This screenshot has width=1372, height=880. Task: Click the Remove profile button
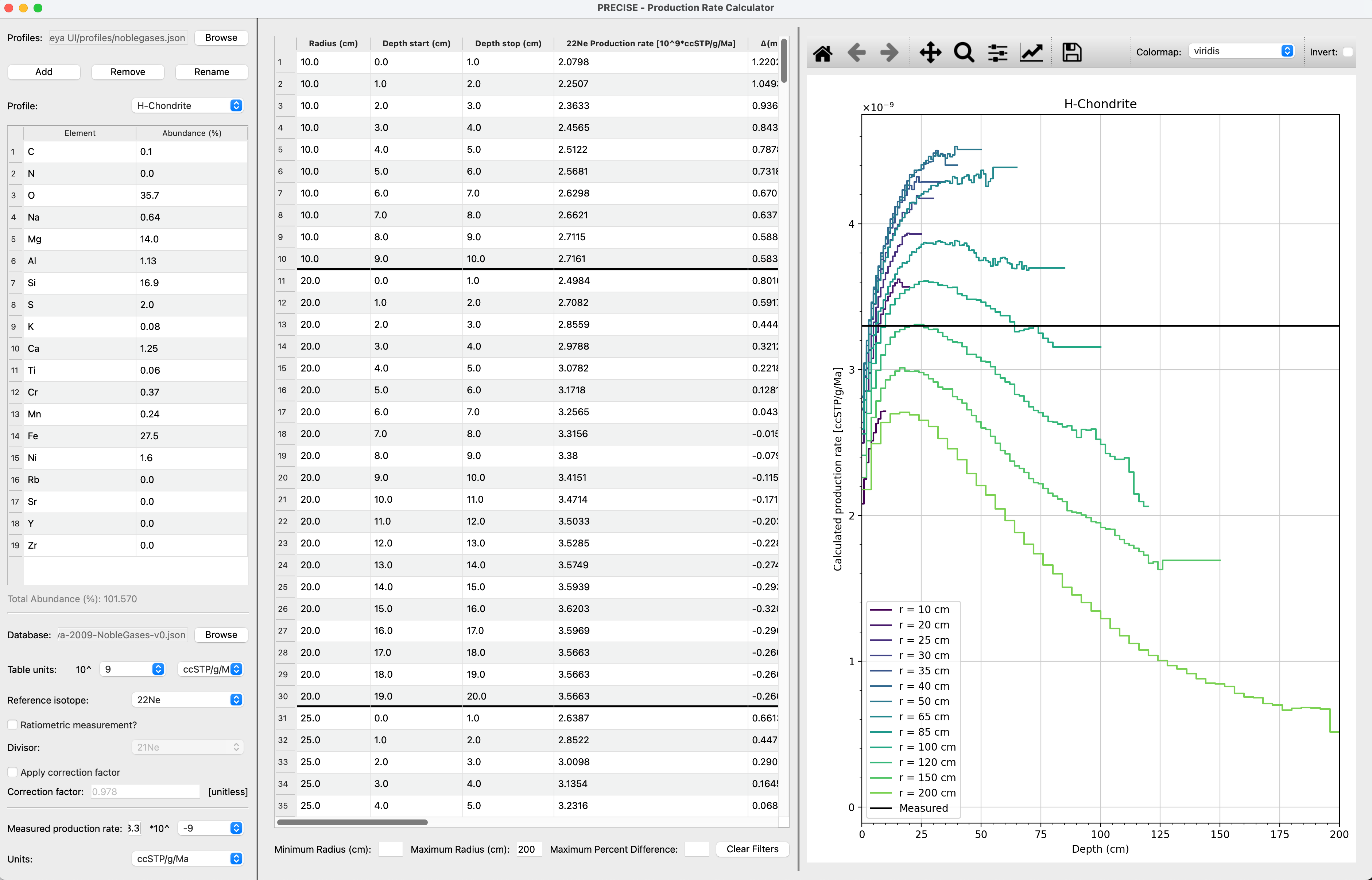point(128,72)
